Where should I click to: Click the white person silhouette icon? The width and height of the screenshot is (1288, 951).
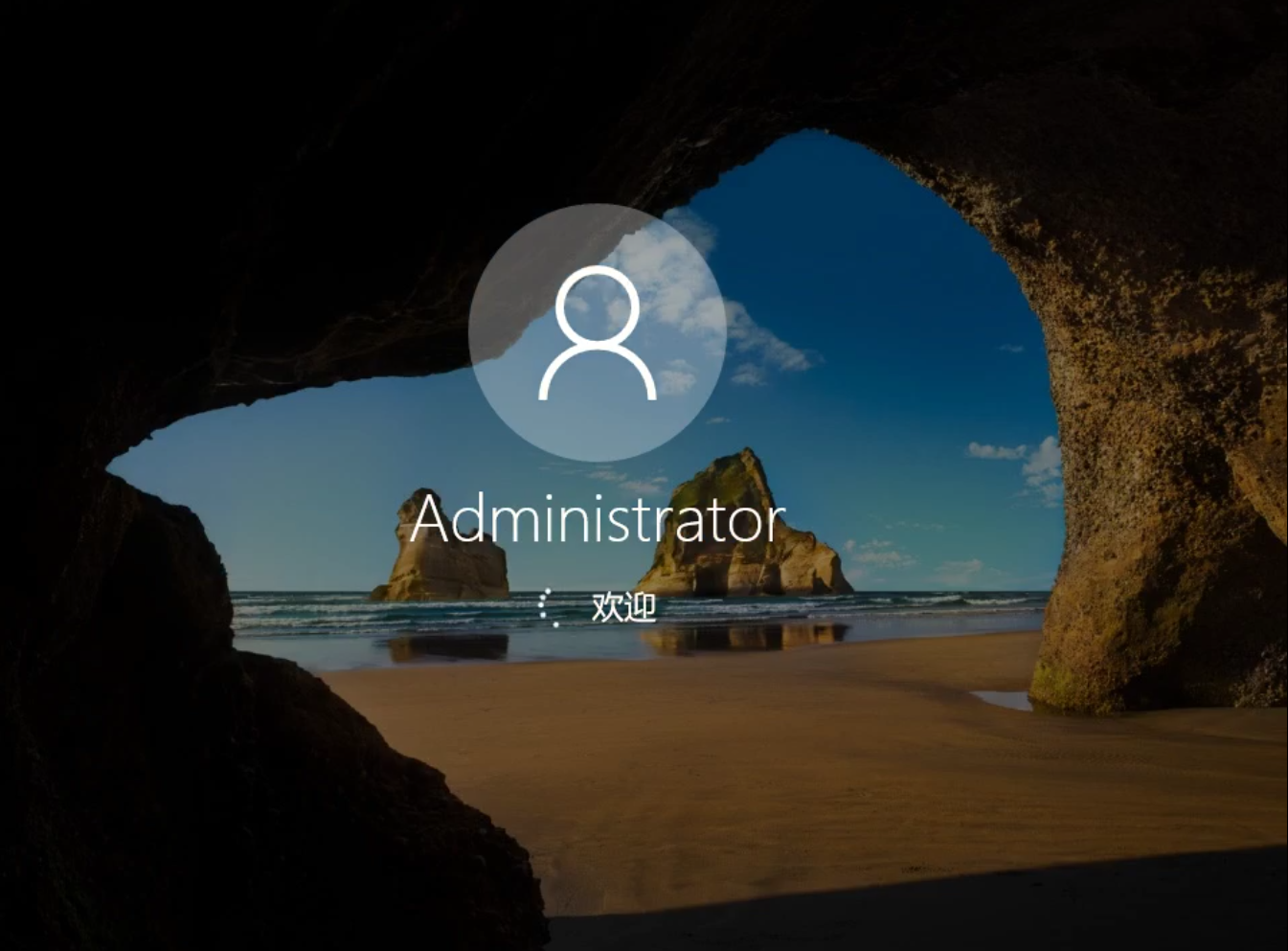click(598, 332)
